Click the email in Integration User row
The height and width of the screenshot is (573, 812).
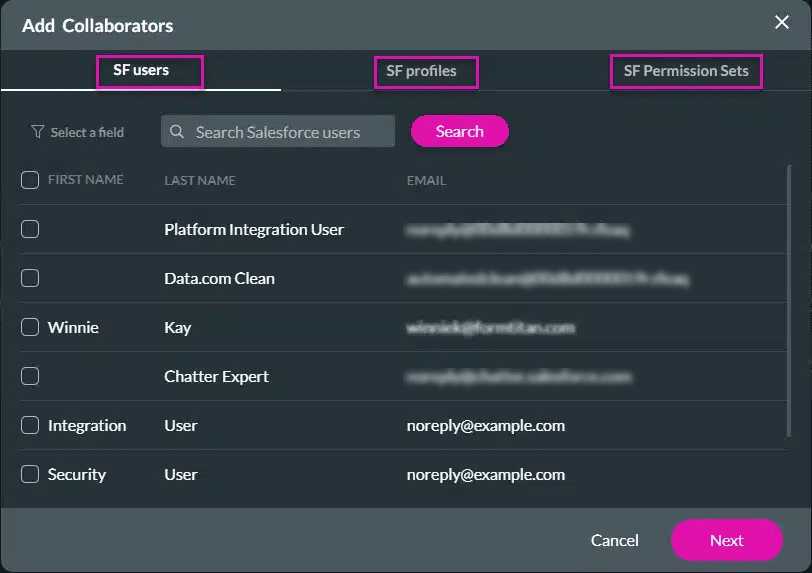[x=486, y=426]
